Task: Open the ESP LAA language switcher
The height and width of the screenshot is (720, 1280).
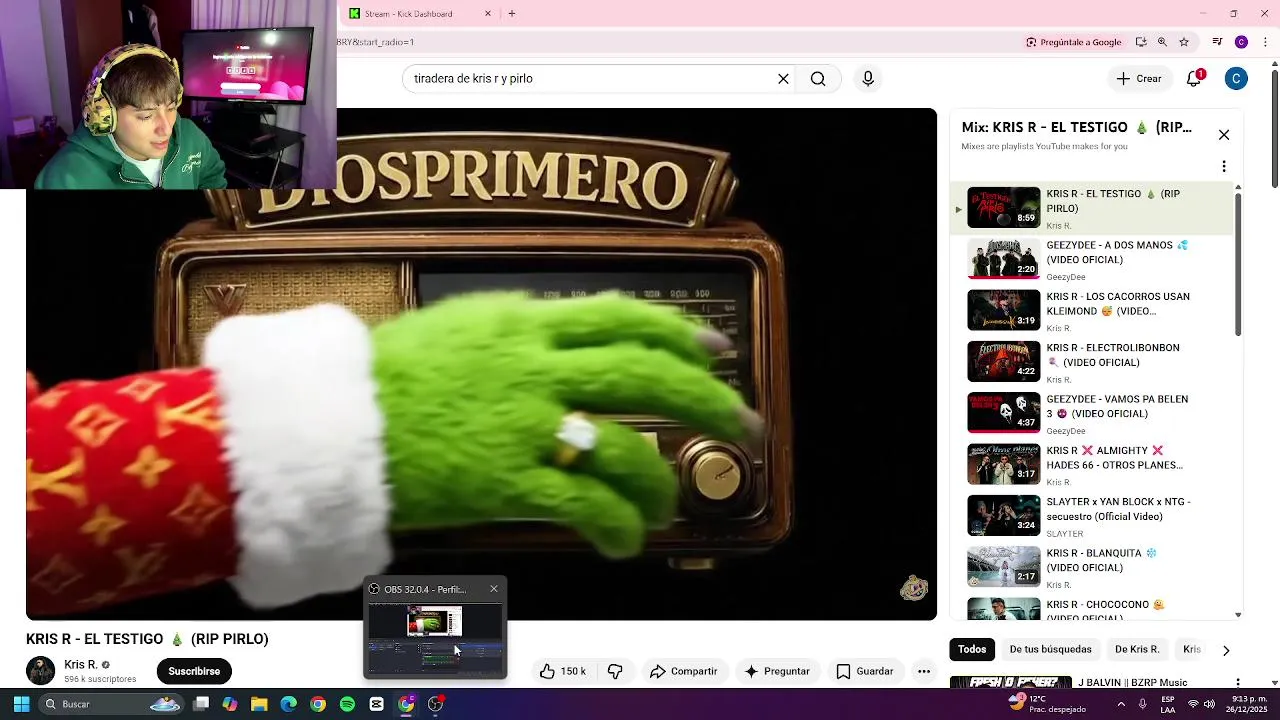Action: [1168, 704]
